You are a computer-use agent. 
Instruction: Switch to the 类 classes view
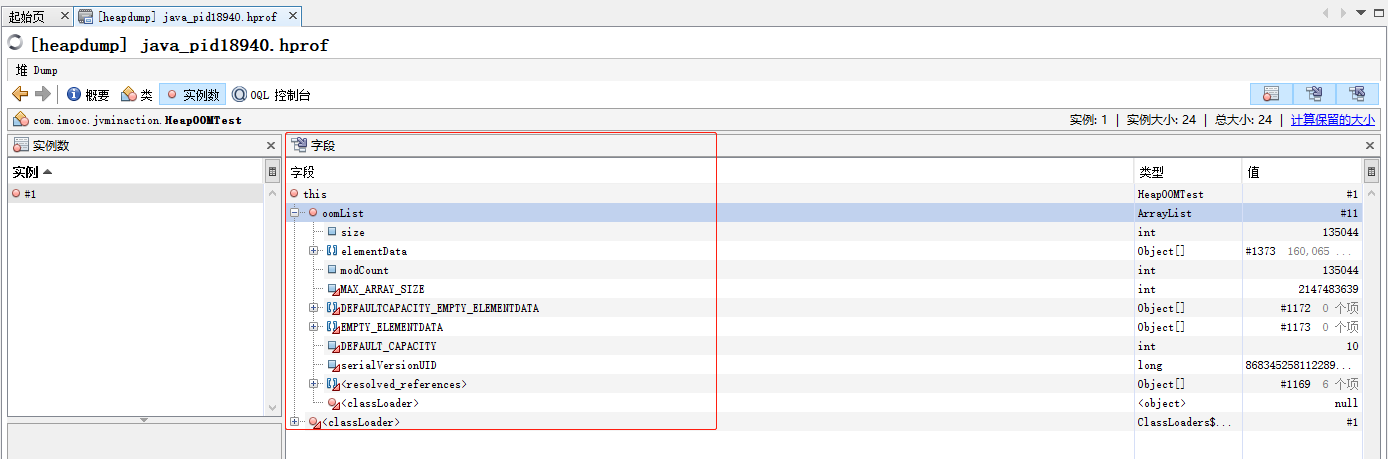click(x=136, y=95)
